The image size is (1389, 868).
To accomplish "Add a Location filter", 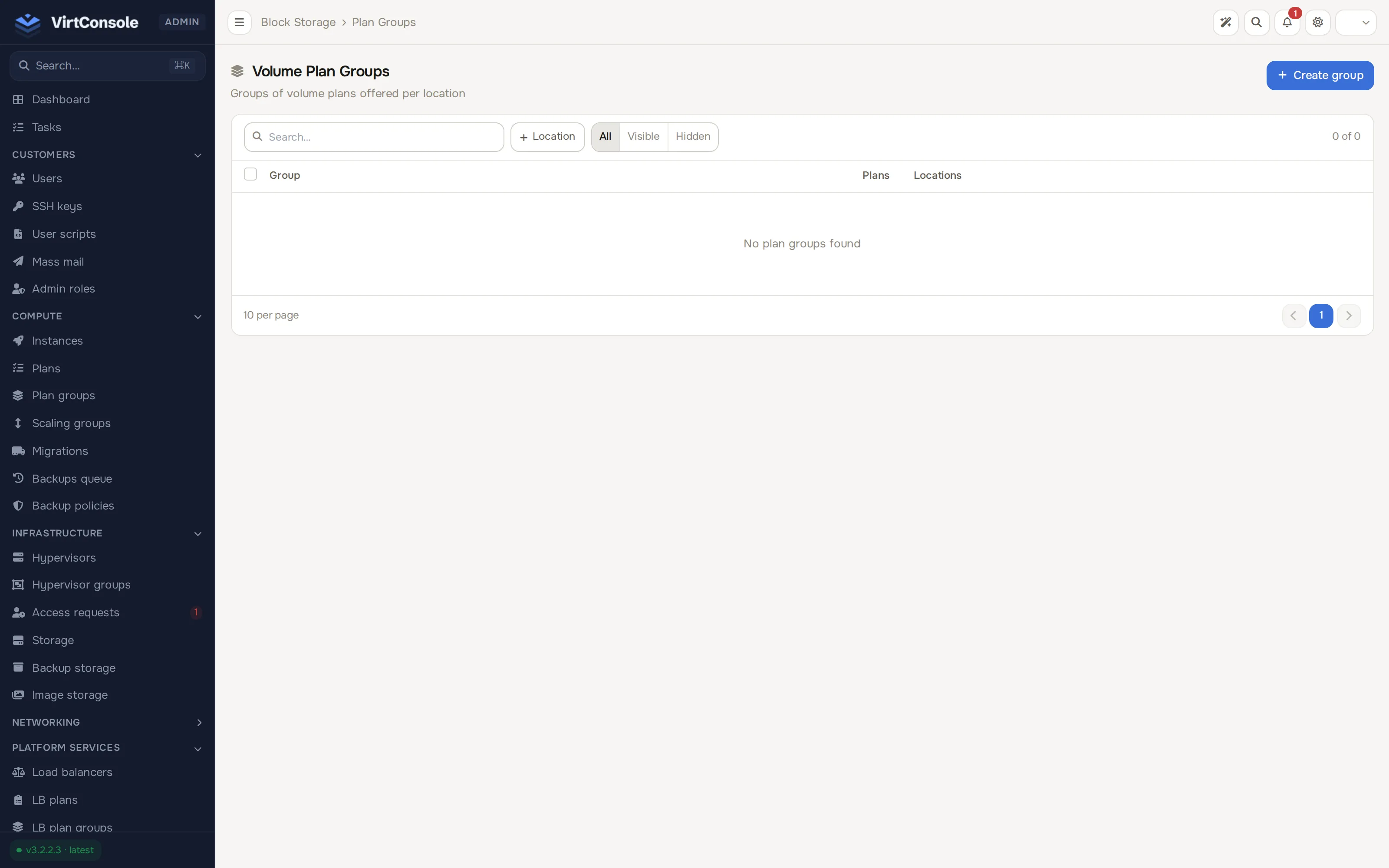I will click(x=547, y=137).
